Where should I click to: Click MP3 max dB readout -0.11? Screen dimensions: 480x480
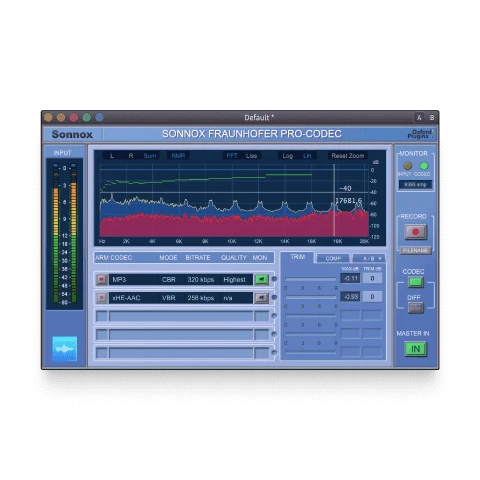(x=350, y=278)
